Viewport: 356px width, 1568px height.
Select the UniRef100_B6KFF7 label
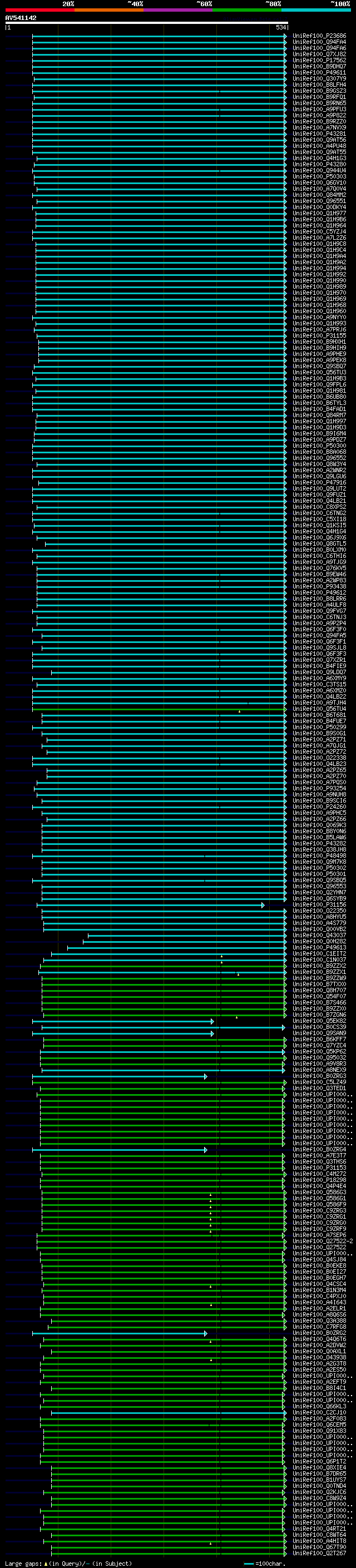pos(319,1040)
